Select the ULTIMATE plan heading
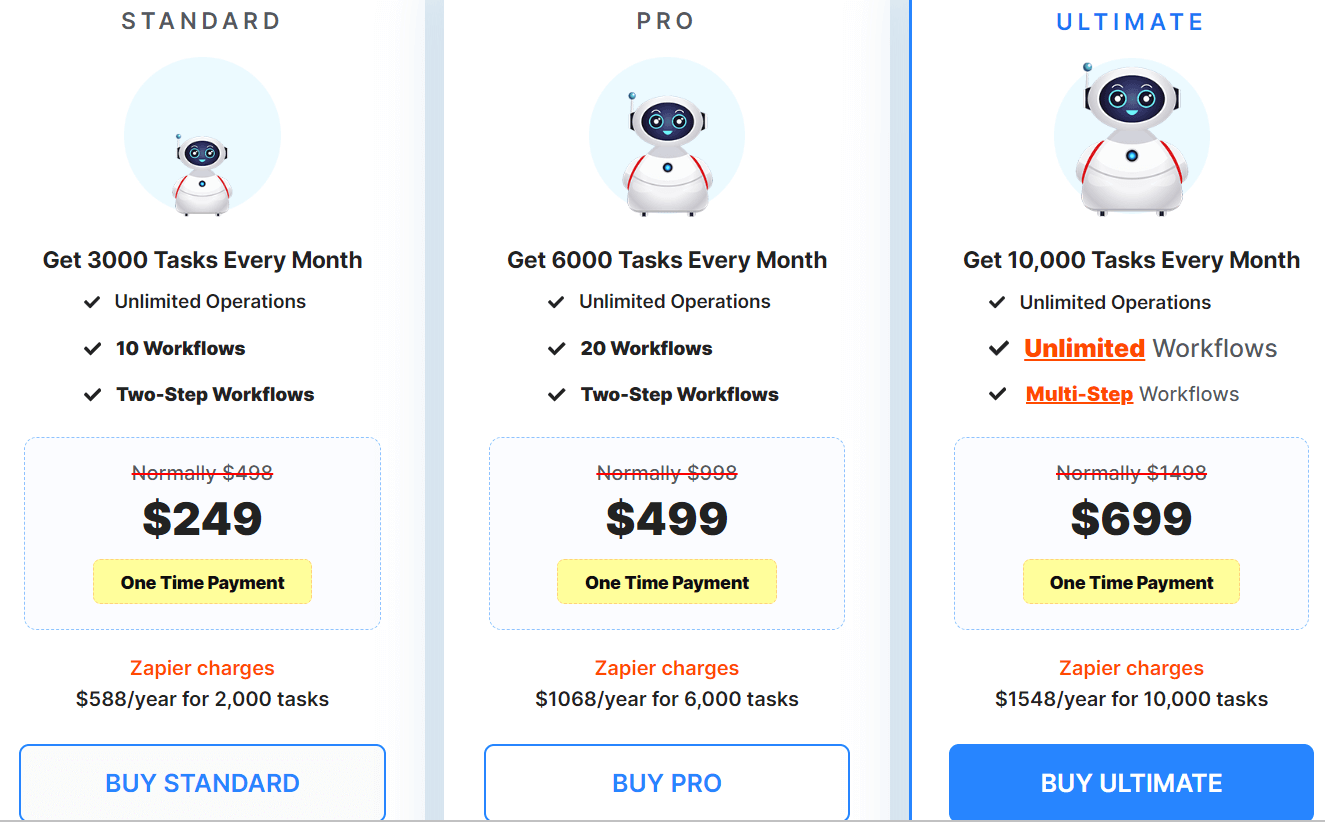The image size is (1325, 822). click(x=1130, y=22)
